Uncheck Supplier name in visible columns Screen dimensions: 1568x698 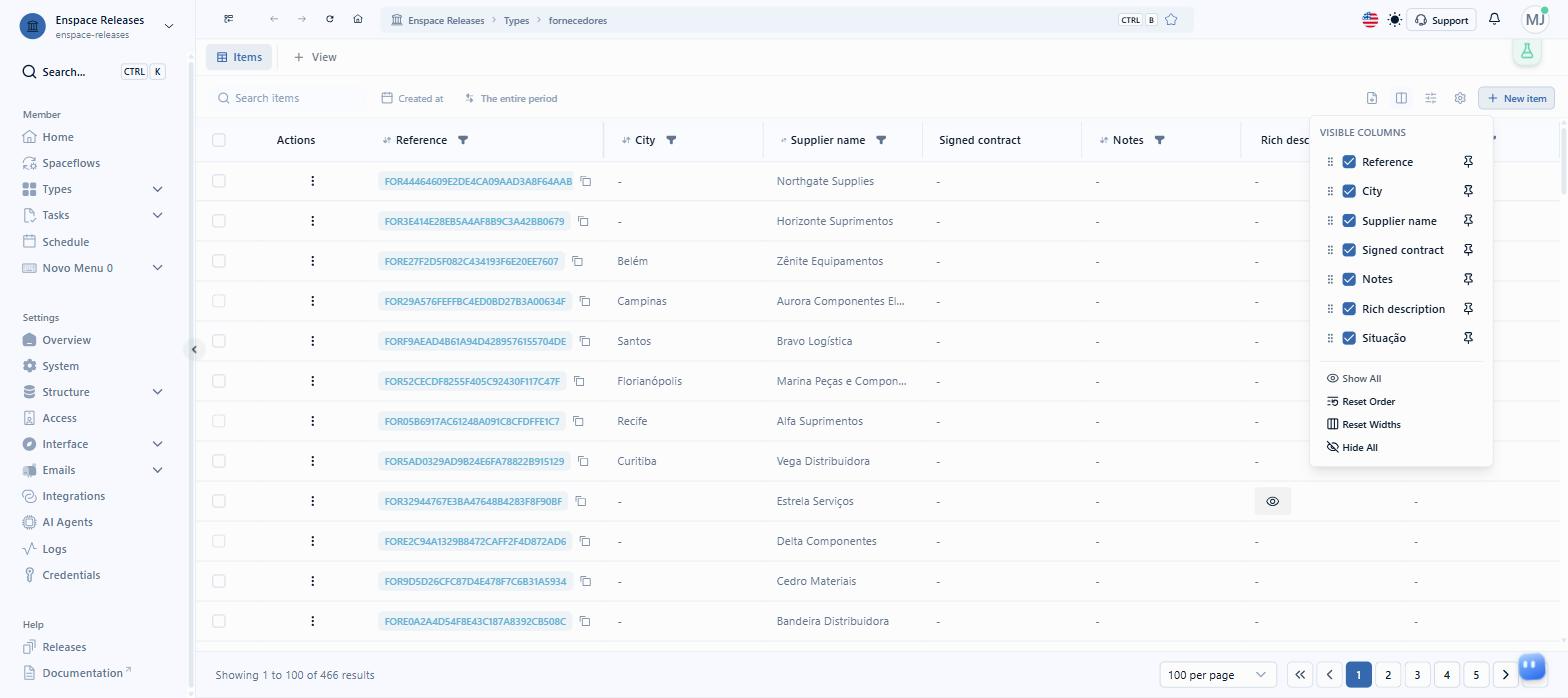1349,221
